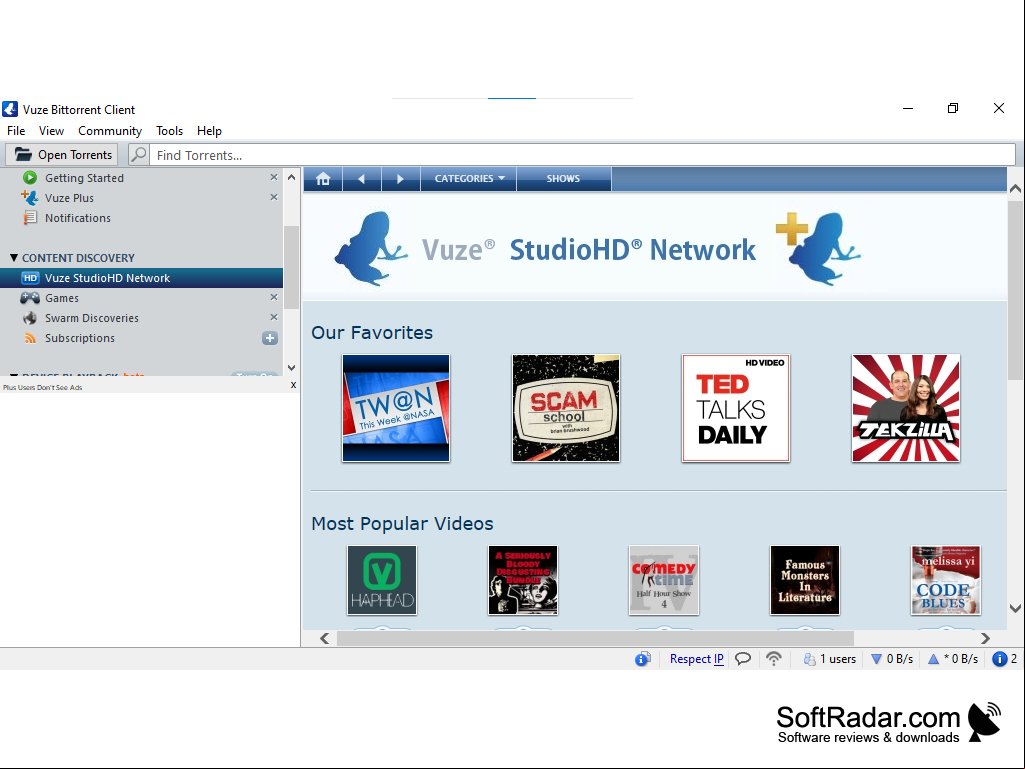The image size is (1025, 769).
Task: Close the Vuze Plus sidebar entry
Action: pos(274,197)
